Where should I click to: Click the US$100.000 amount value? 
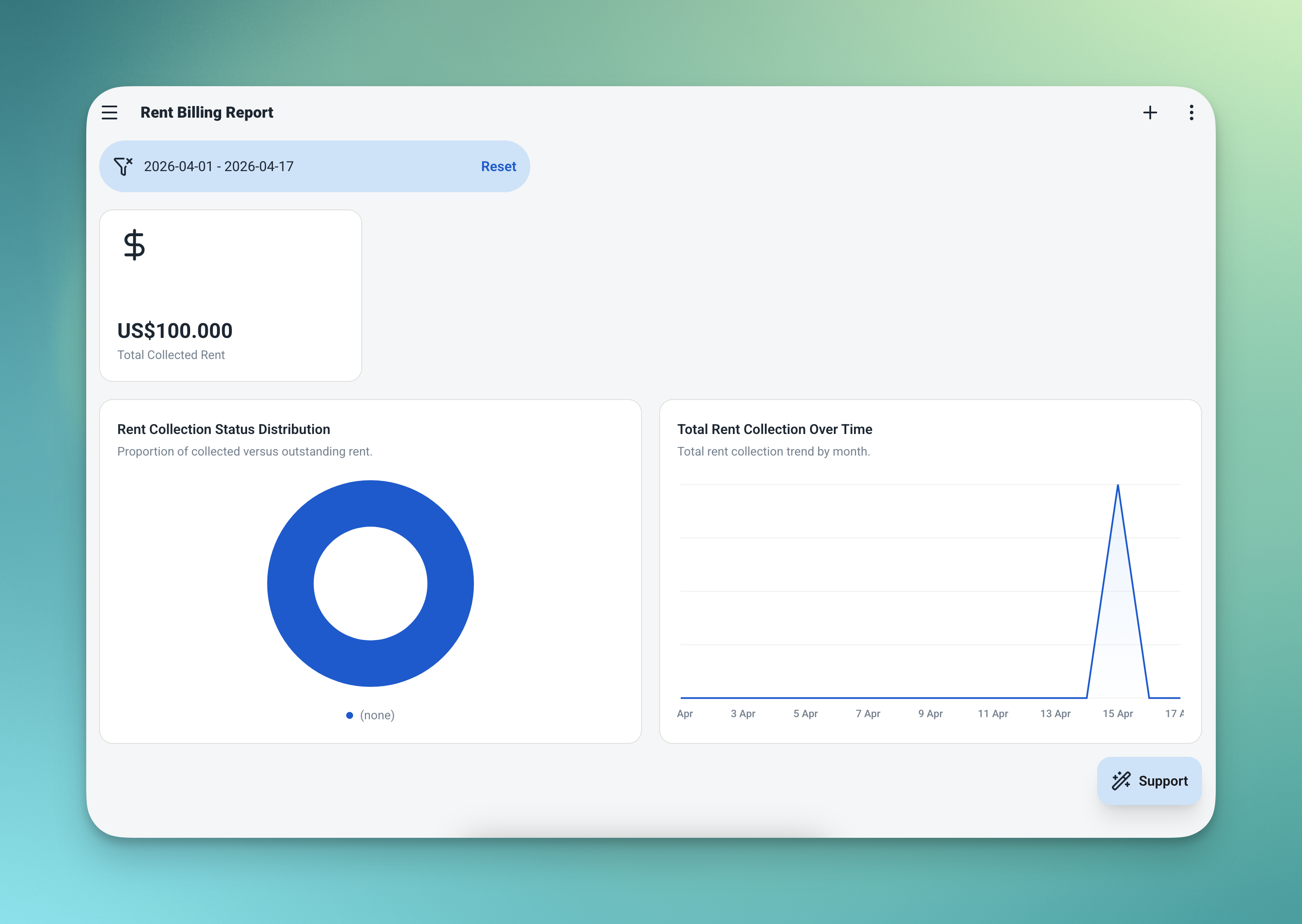175,331
